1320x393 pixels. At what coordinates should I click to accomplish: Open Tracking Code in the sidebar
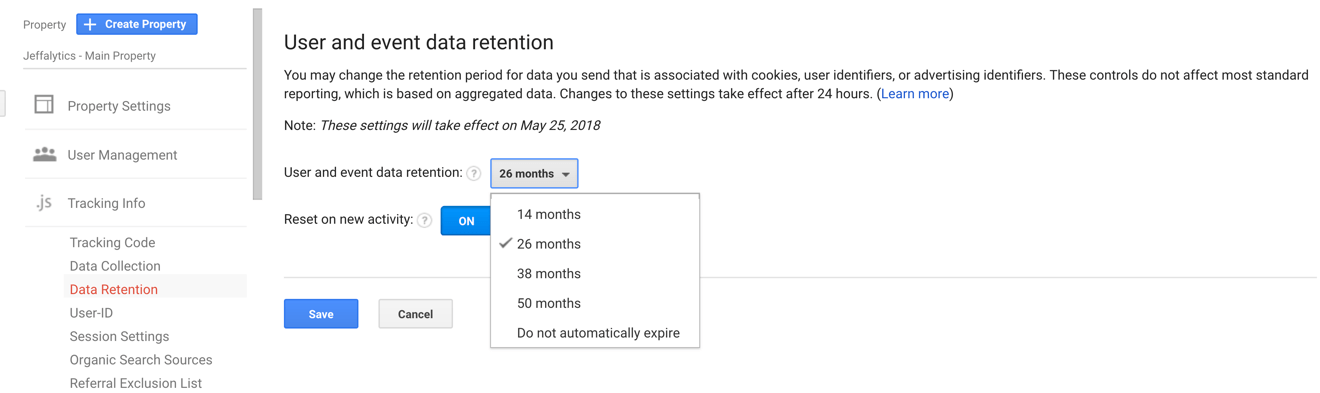112,242
